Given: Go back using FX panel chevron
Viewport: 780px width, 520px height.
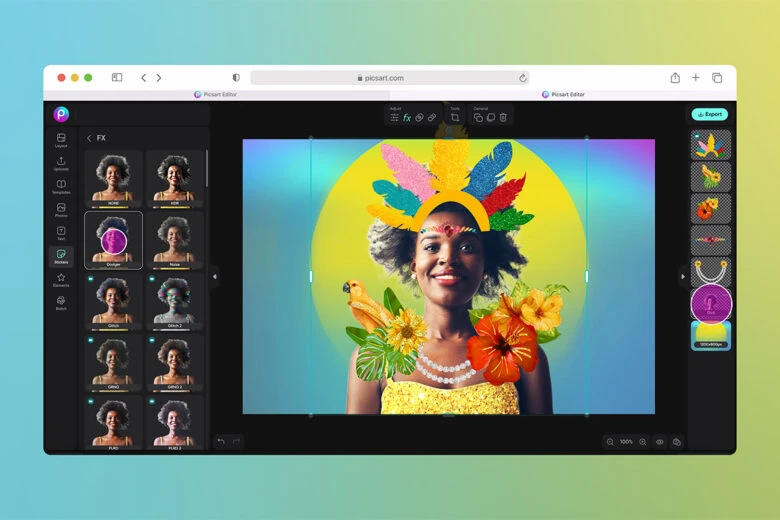Looking at the screenshot, I should click(x=89, y=138).
